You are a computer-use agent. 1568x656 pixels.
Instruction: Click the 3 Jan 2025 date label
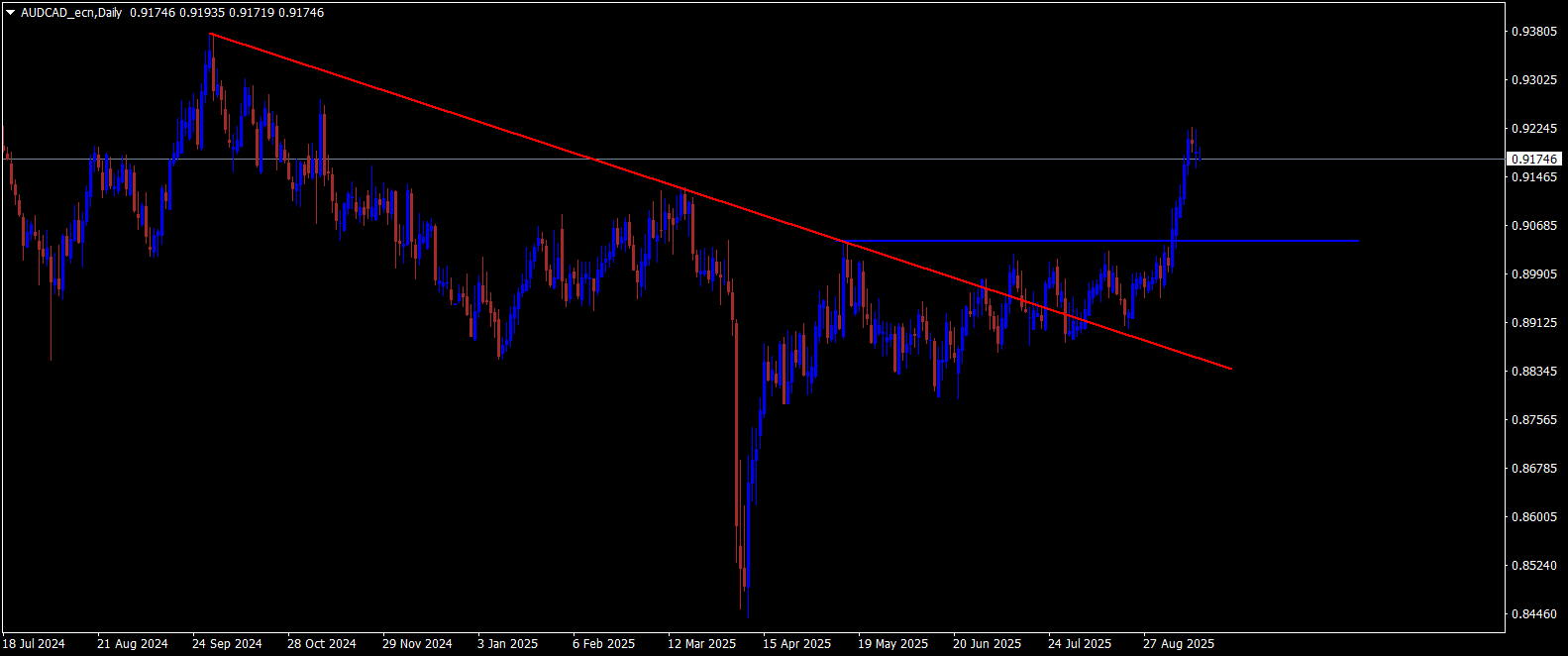508,644
